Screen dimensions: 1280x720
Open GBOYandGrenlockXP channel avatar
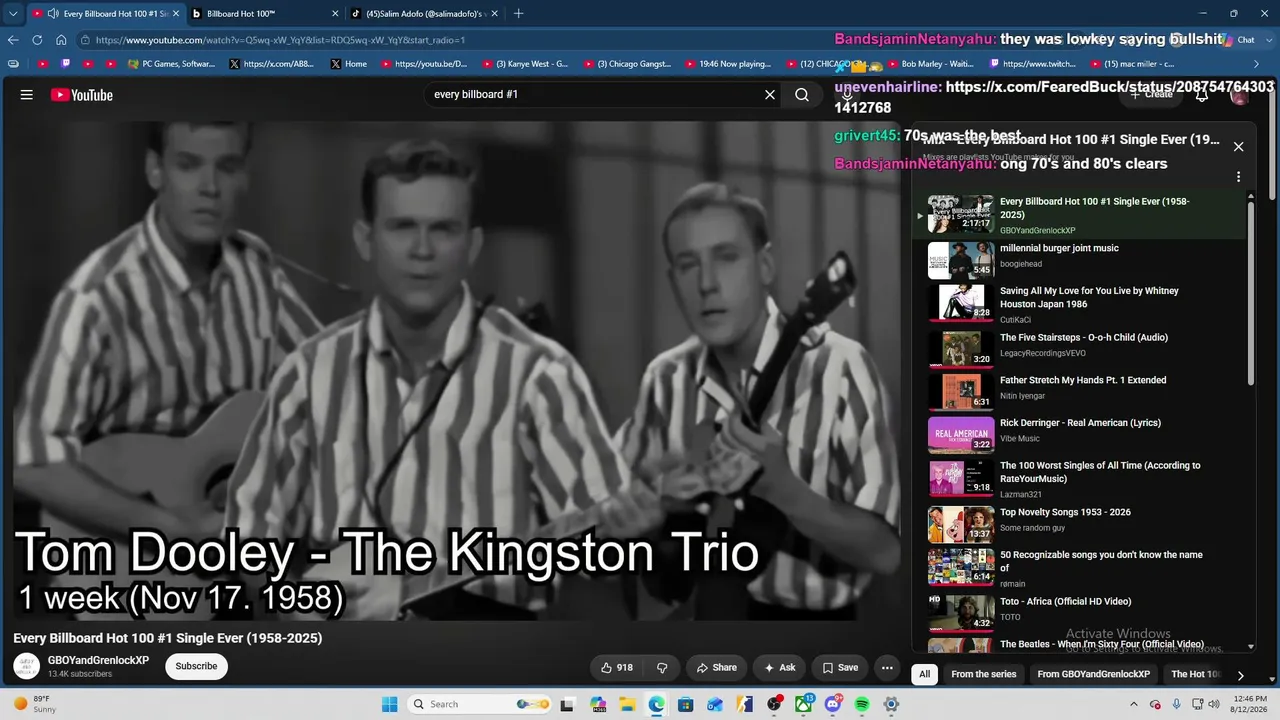[x=26, y=666]
